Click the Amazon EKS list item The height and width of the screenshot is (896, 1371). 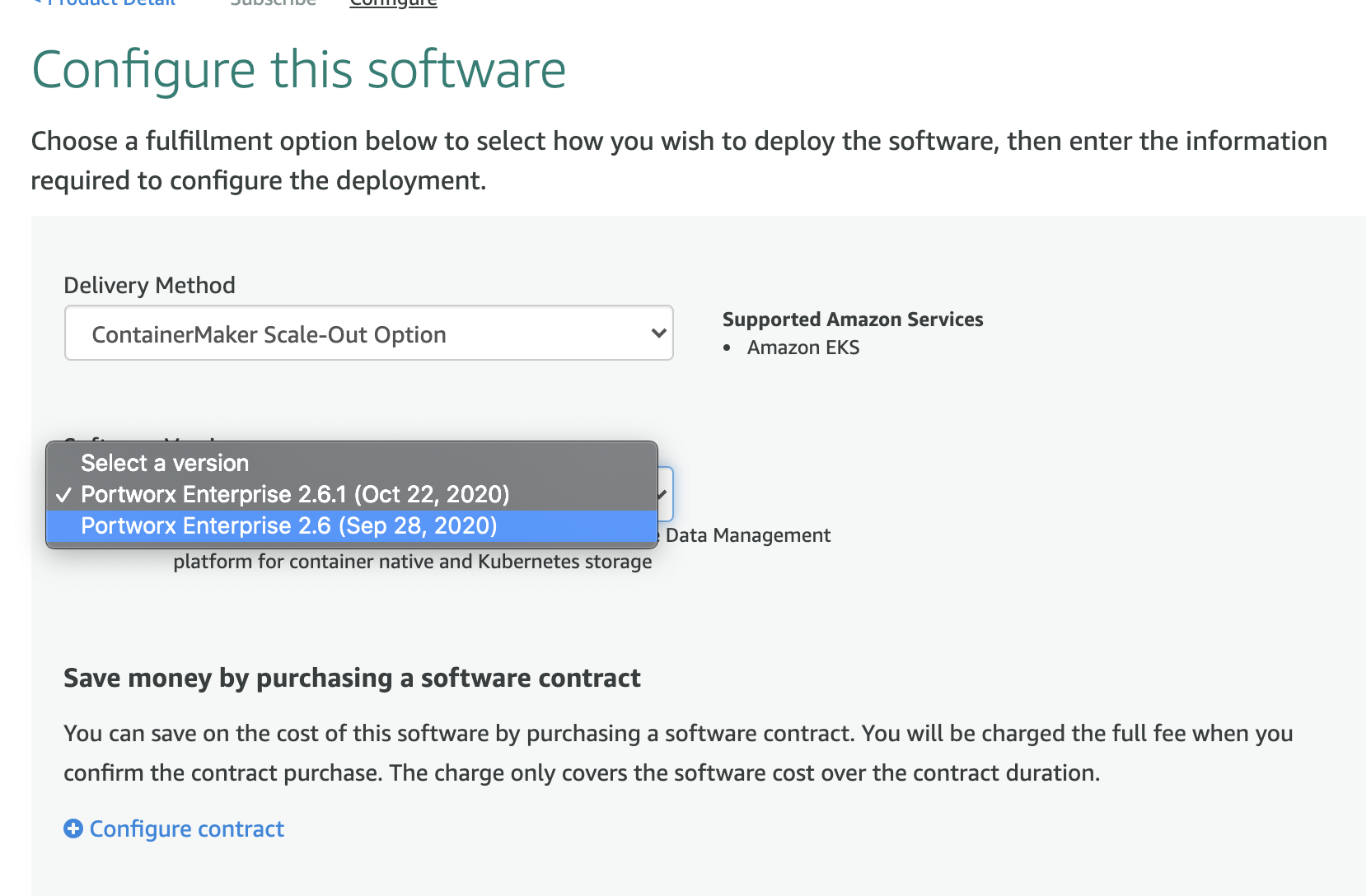[x=802, y=348]
